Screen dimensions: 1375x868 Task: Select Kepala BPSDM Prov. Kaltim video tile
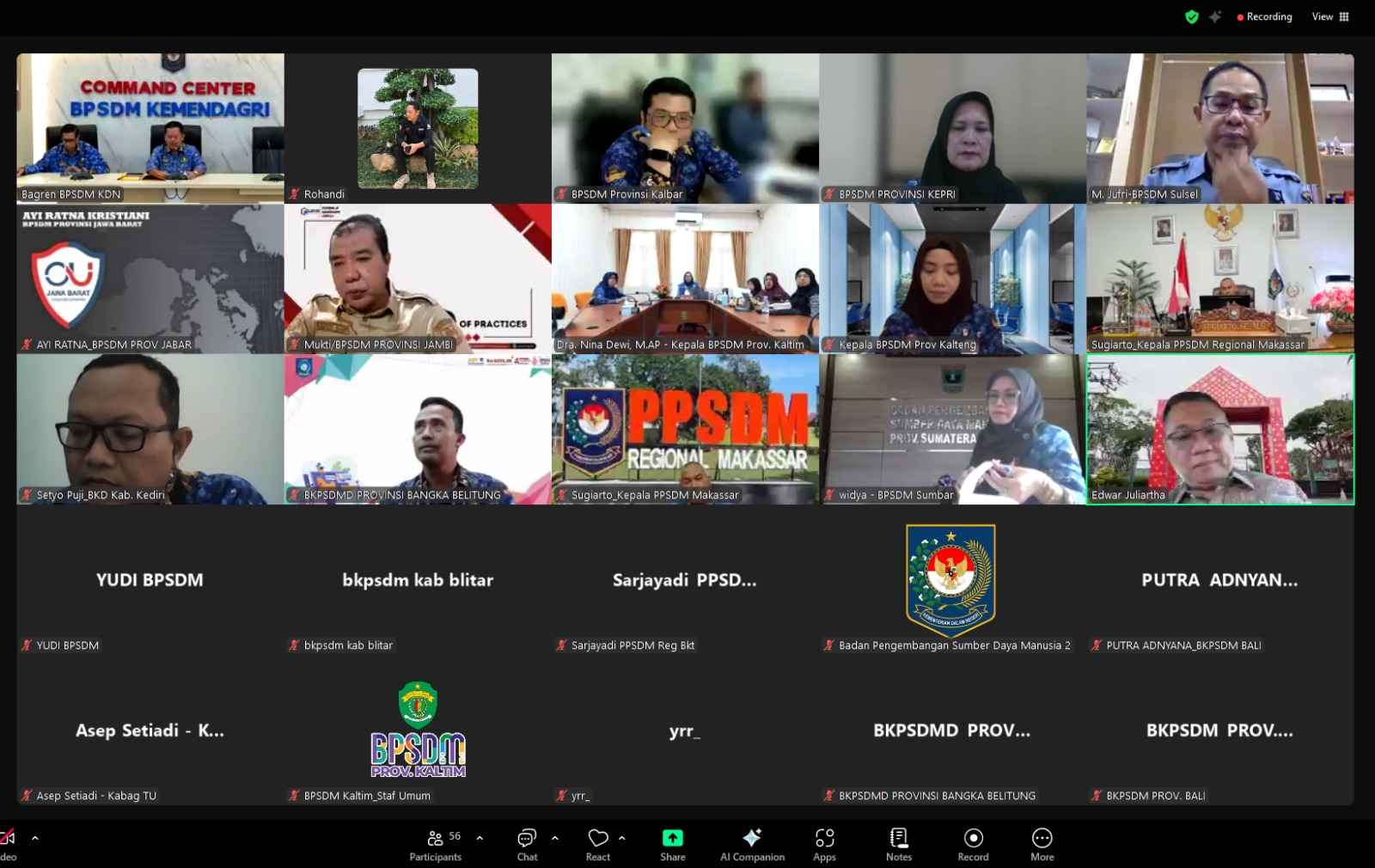[x=685, y=278]
